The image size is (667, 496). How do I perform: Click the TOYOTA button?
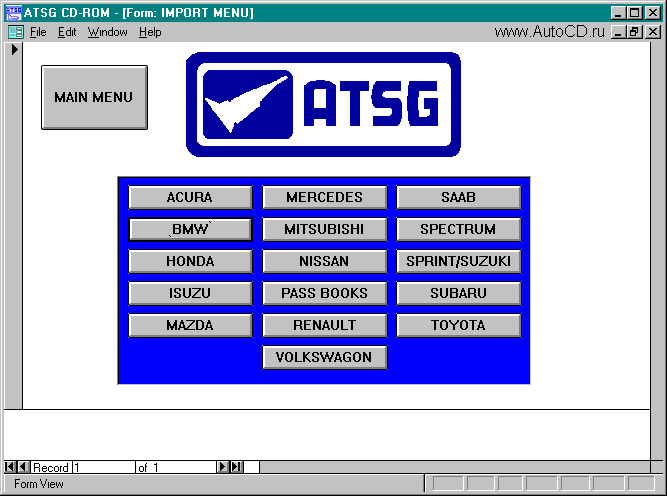point(459,325)
